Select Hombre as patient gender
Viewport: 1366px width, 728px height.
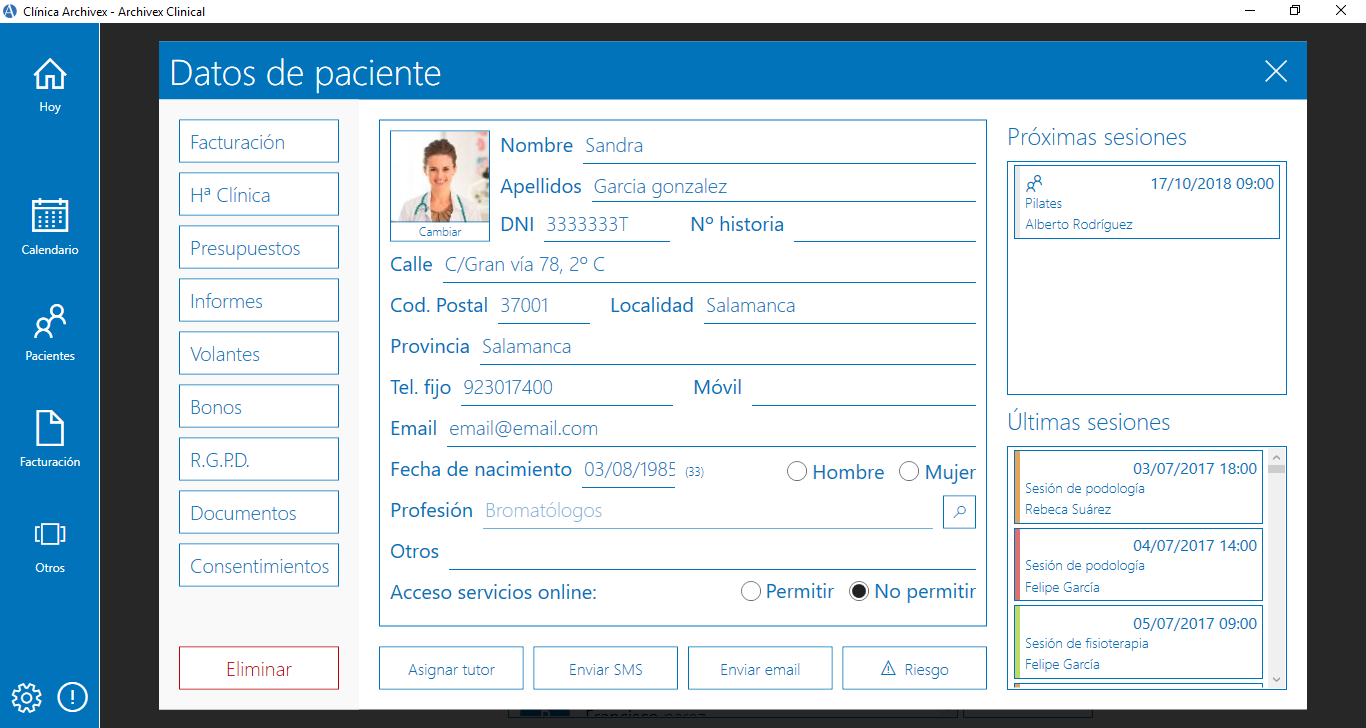point(797,471)
